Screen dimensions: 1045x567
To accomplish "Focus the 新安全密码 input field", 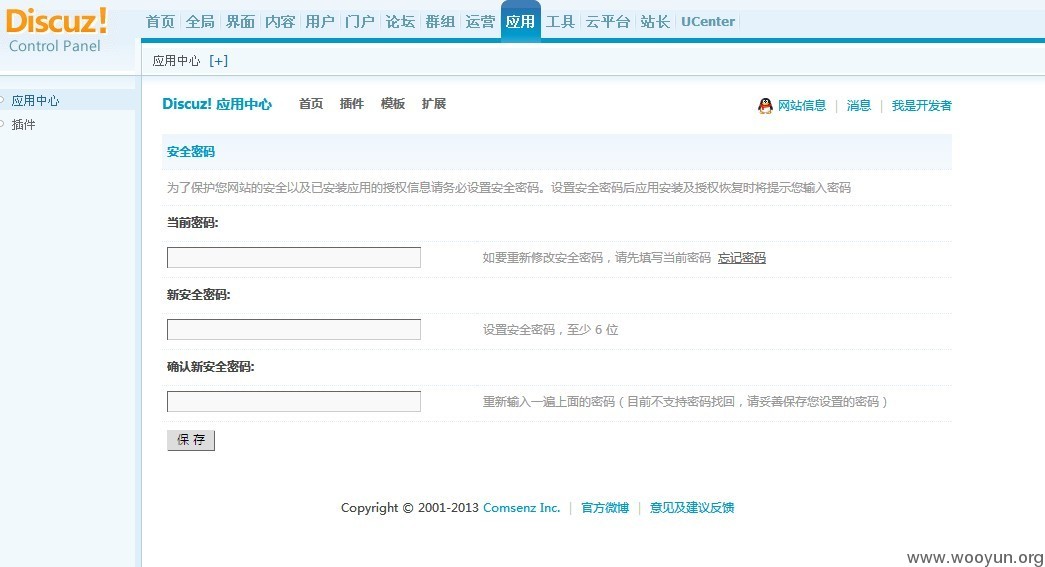I will tap(294, 329).
